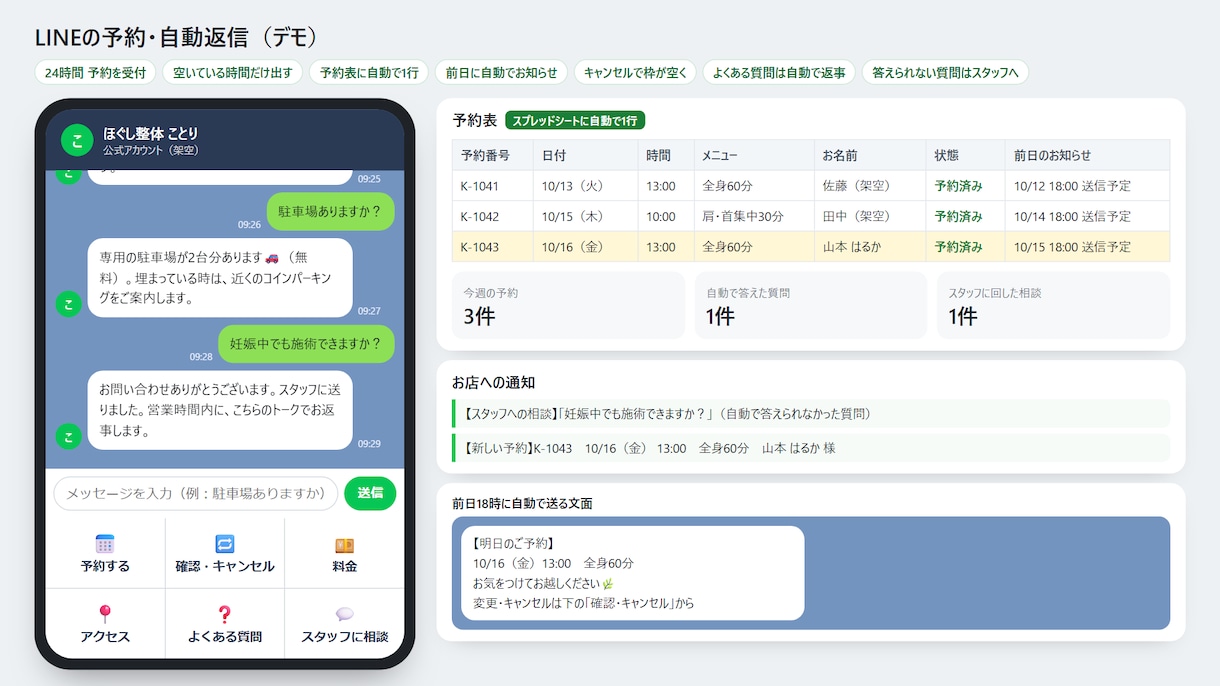Click the 日付 column header
1220x686 pixels.
[586, 155]
